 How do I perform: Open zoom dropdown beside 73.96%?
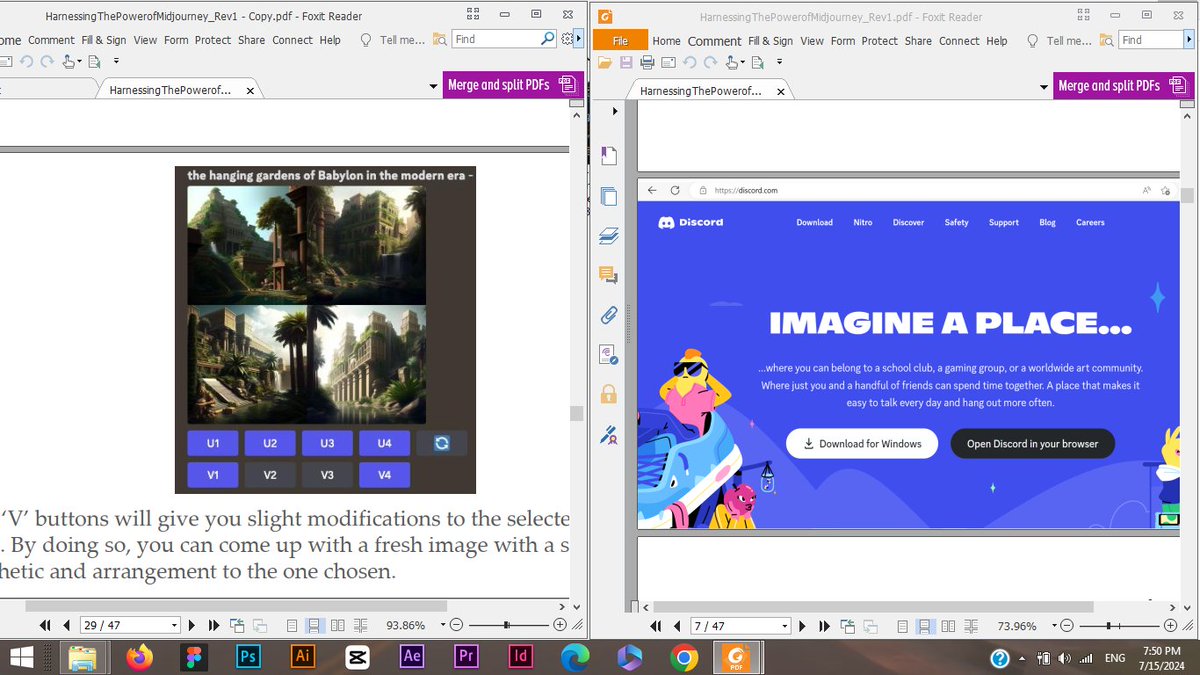[x=1052, y=626]
